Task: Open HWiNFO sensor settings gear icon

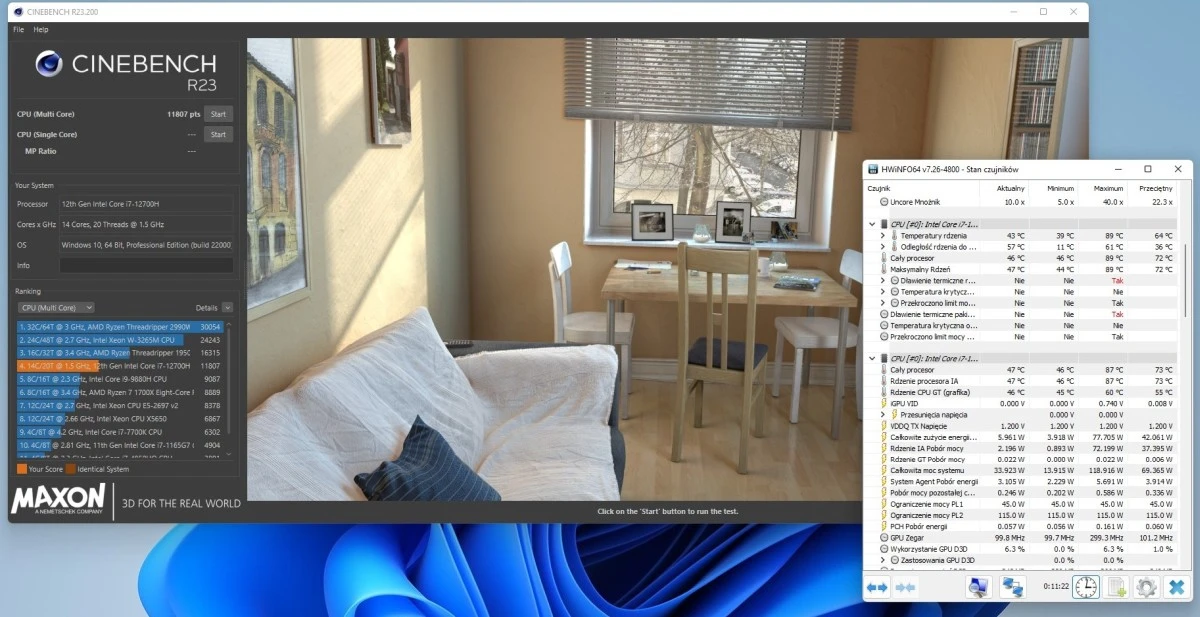Action: (x=1146, y=588)
